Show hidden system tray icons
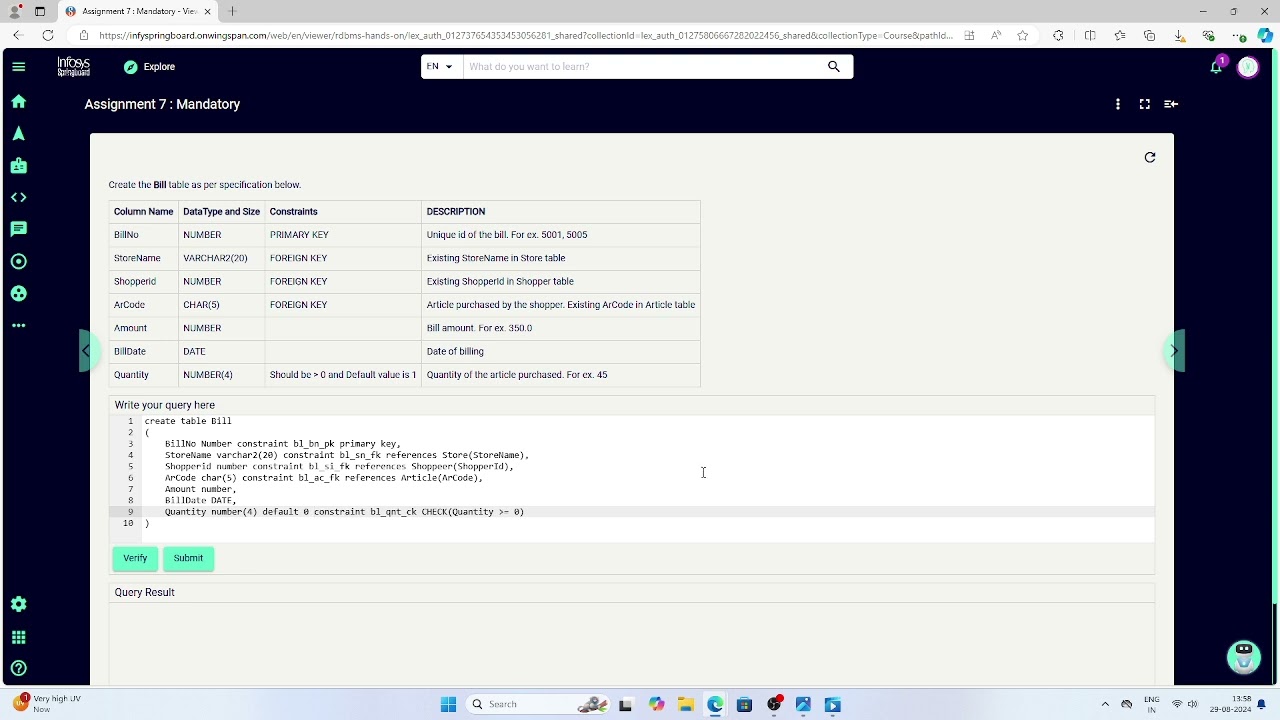 tap(1105, 705)
